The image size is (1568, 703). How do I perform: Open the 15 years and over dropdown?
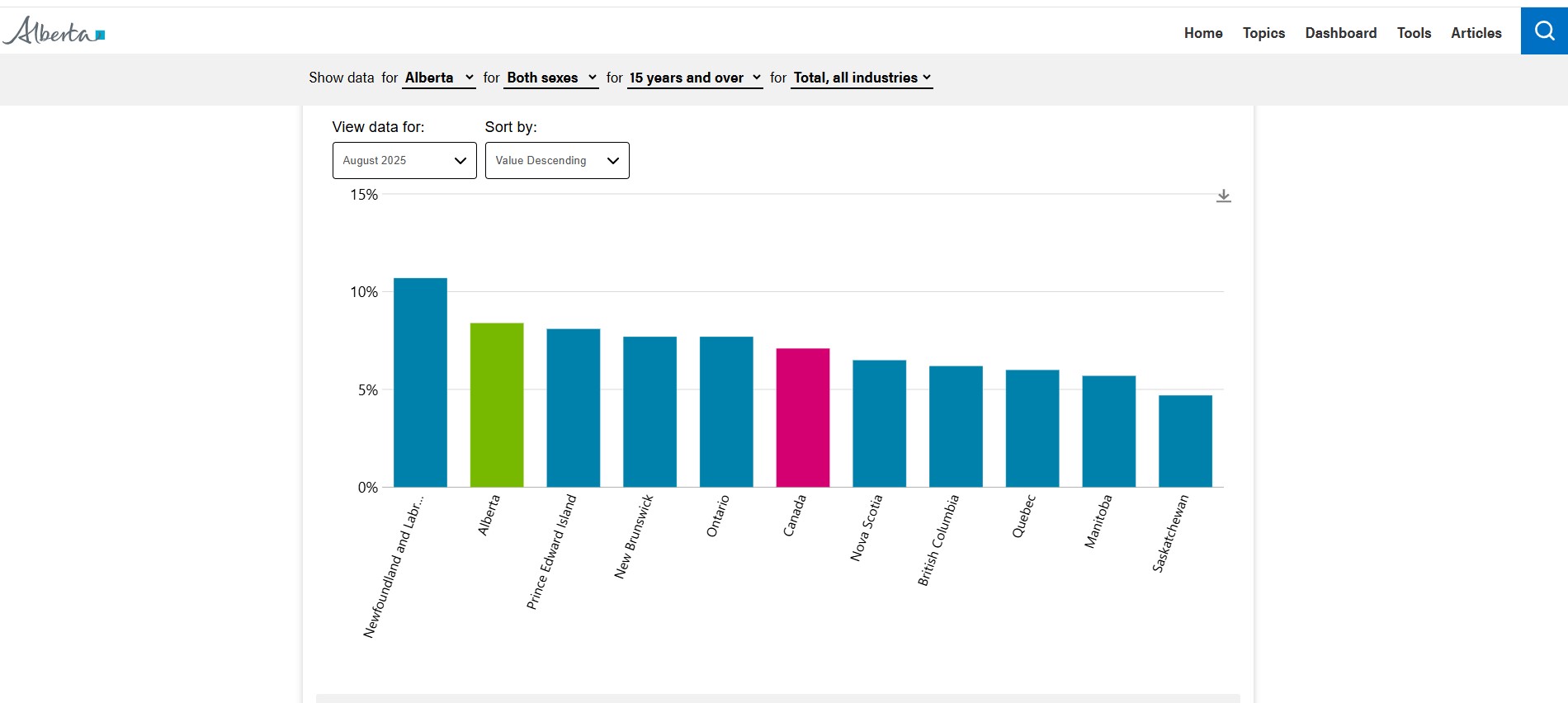[x=694, y=78]
